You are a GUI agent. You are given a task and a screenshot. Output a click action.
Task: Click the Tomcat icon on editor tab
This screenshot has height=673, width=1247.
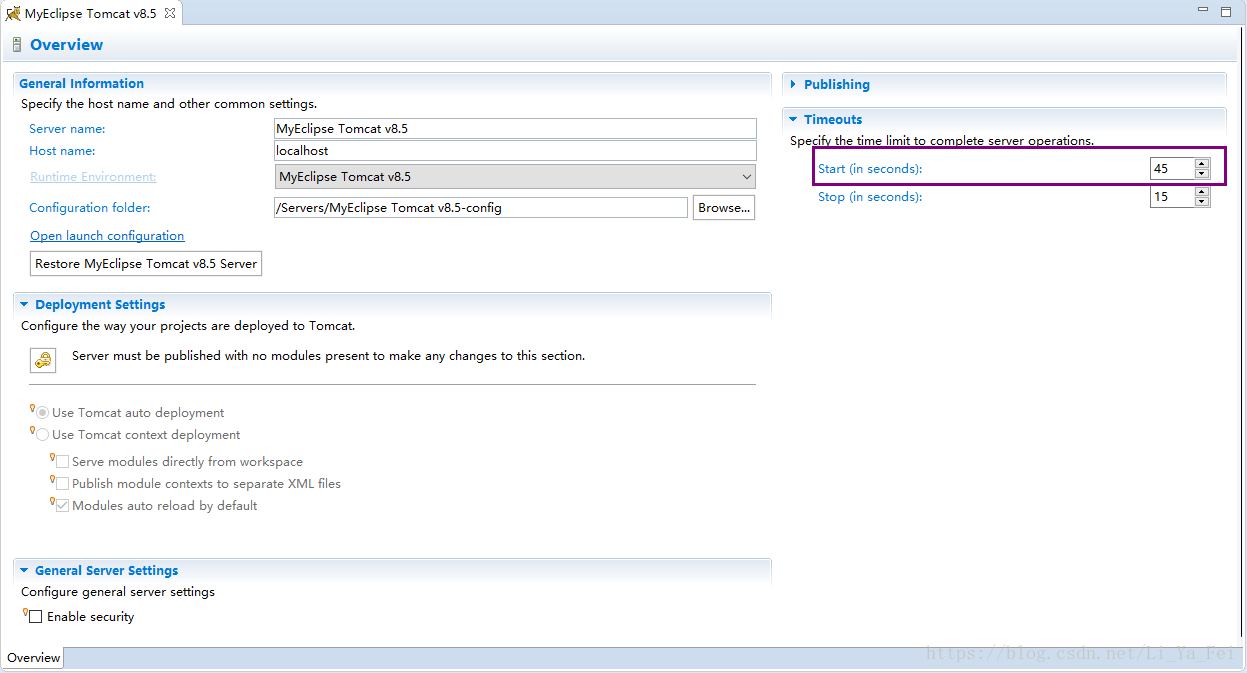point(13,13)
